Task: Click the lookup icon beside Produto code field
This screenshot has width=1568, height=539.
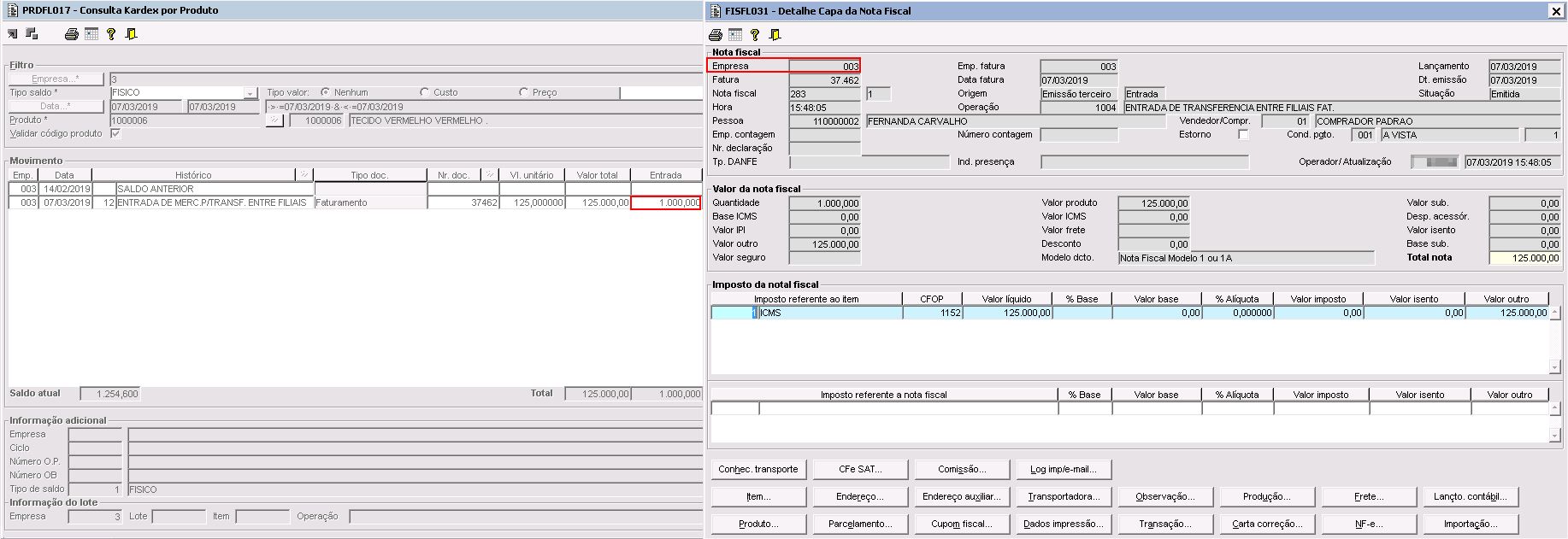Action: point(274,120)
